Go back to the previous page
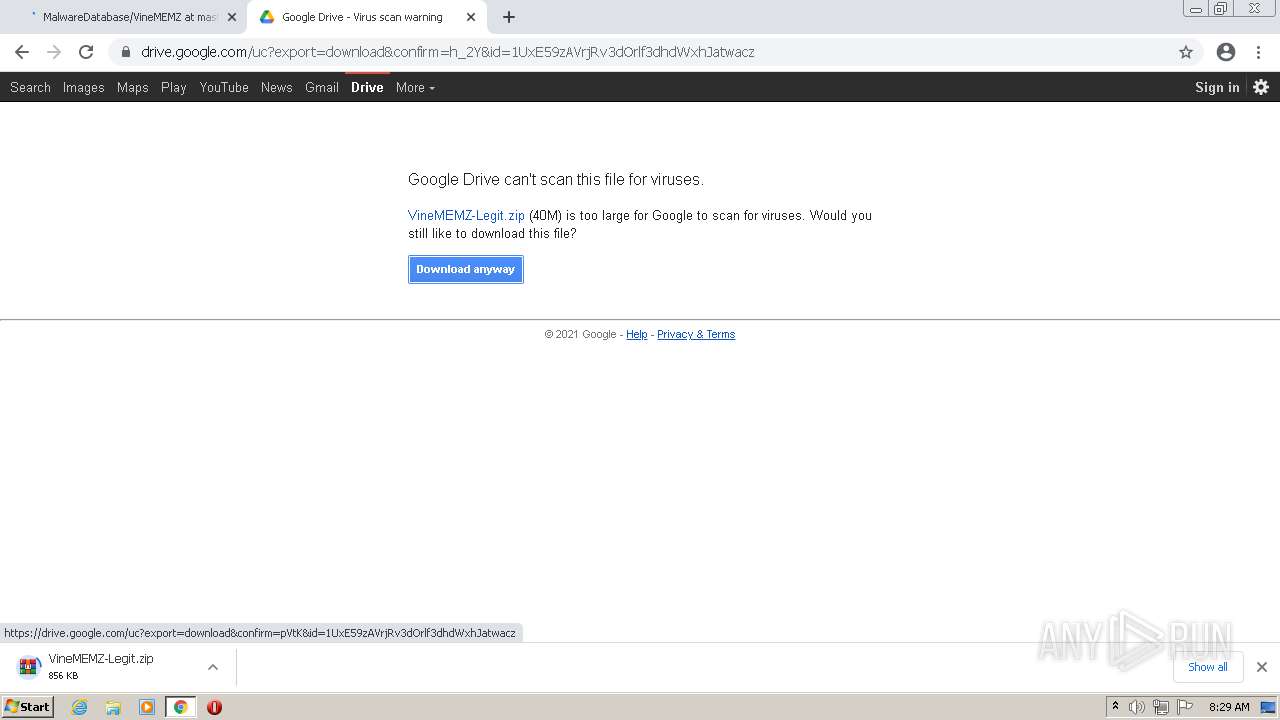1280x720 pixels. [x=22, y=52]
